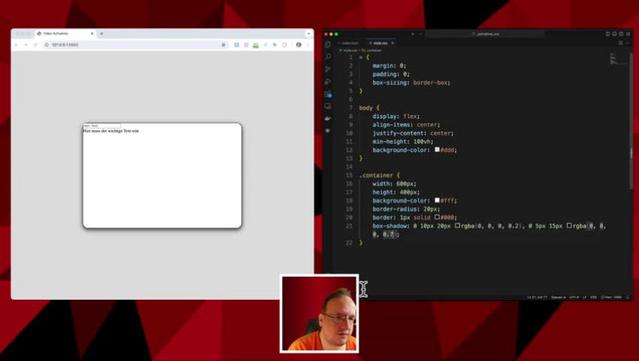Open Customize Layout icon in VS Code
The image size is (639, 361).
click(628, 34)
